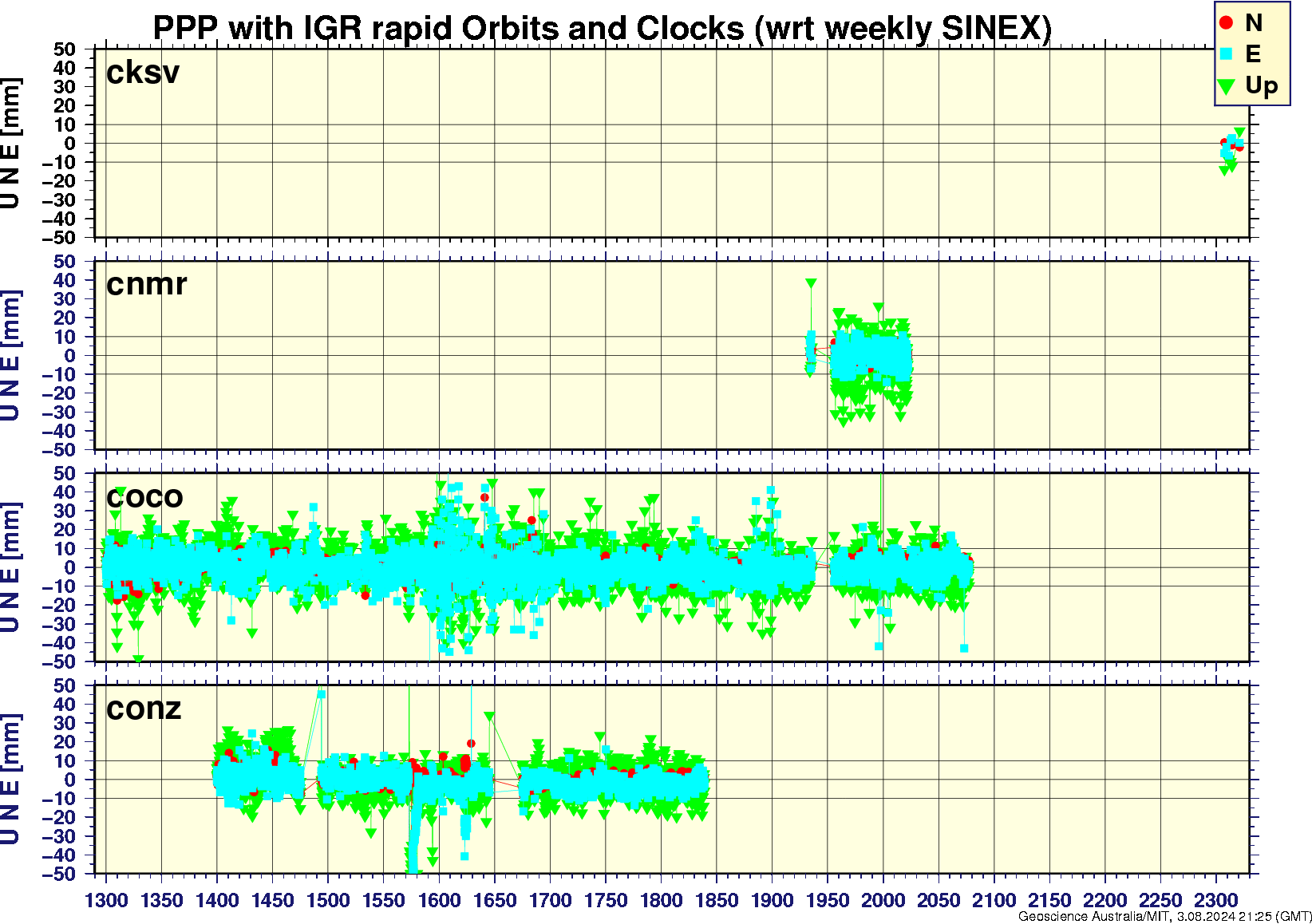
Task: Select the 'cnmr' station label
Action: [x=147, y=284]
